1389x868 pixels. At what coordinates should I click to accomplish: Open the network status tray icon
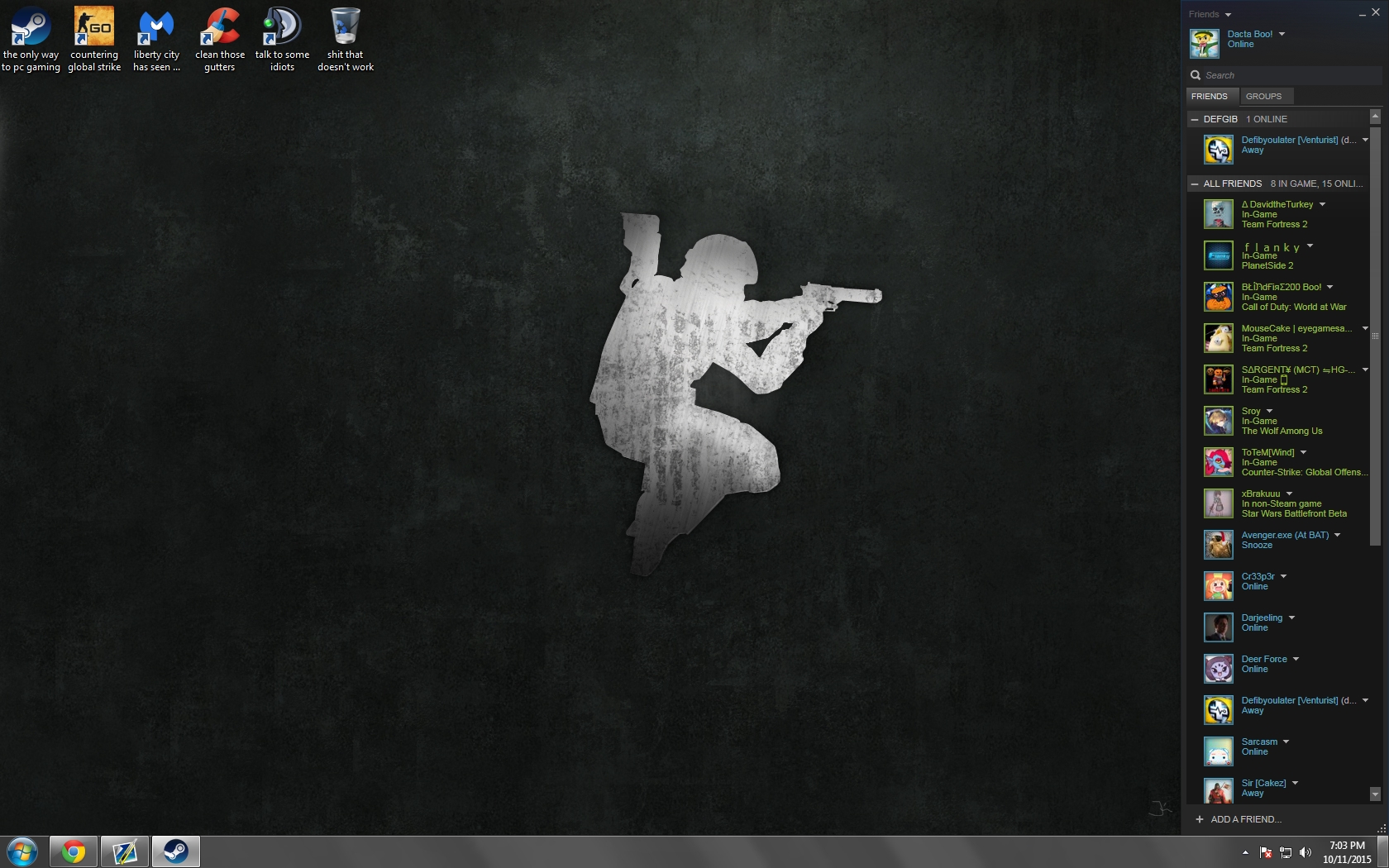1286,852
